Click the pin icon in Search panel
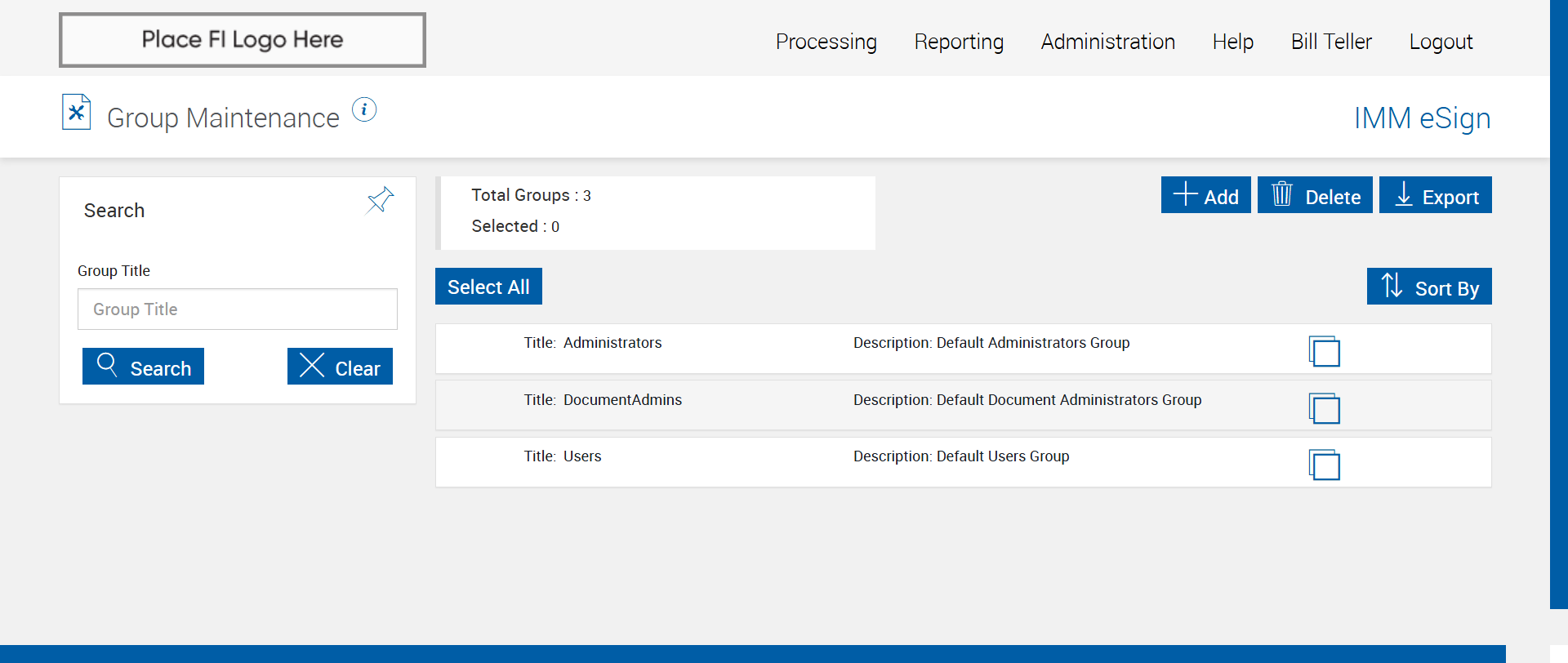Image resolution: width=1568 pixels, height=663 pixels. (x=380, y=200)
